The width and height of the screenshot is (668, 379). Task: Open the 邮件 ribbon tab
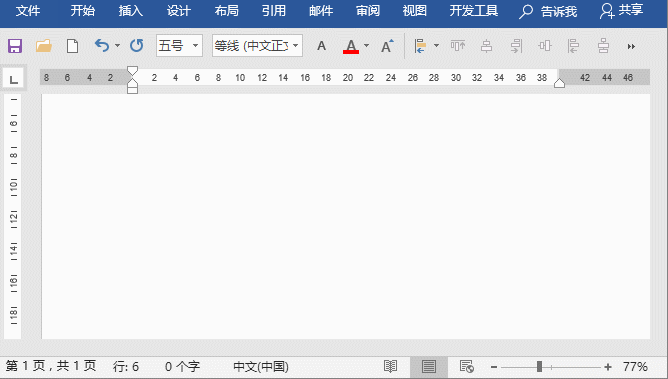(x=321, y=11)
